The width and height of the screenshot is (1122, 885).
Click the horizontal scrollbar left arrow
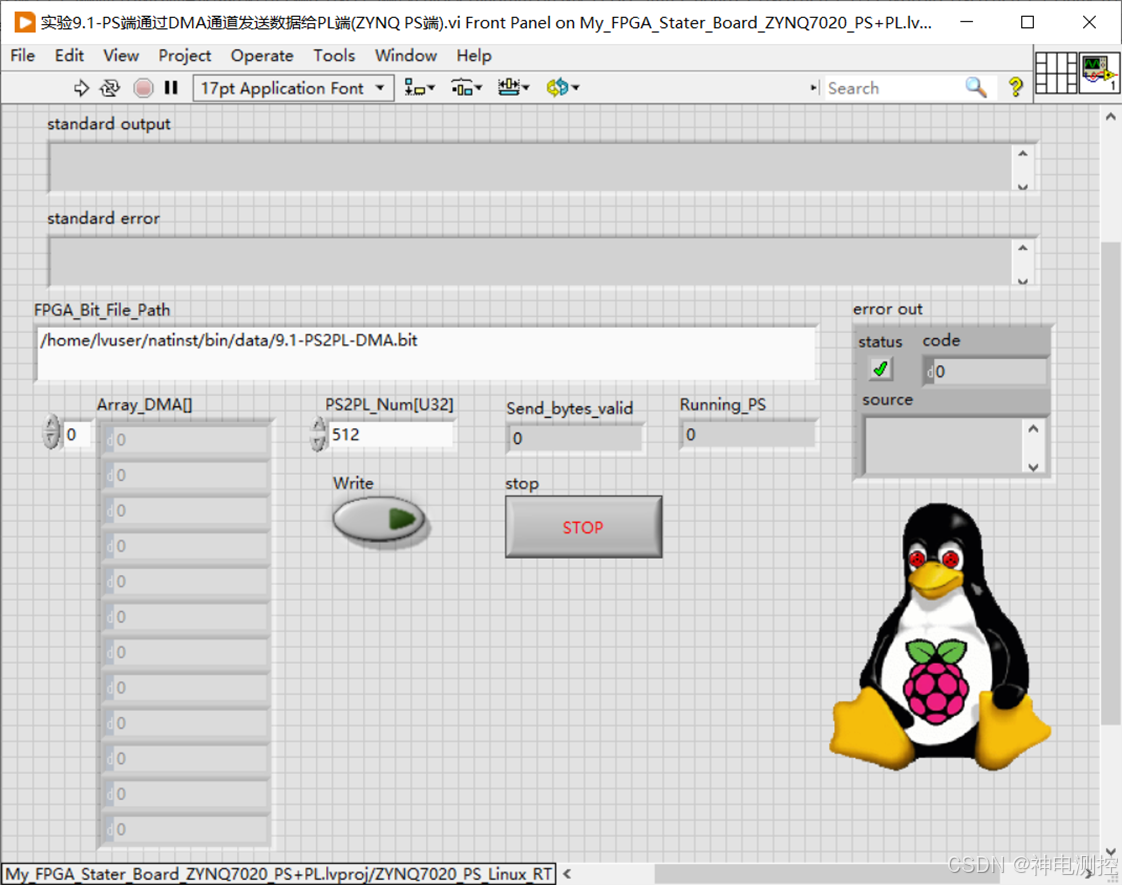point(567,874)
